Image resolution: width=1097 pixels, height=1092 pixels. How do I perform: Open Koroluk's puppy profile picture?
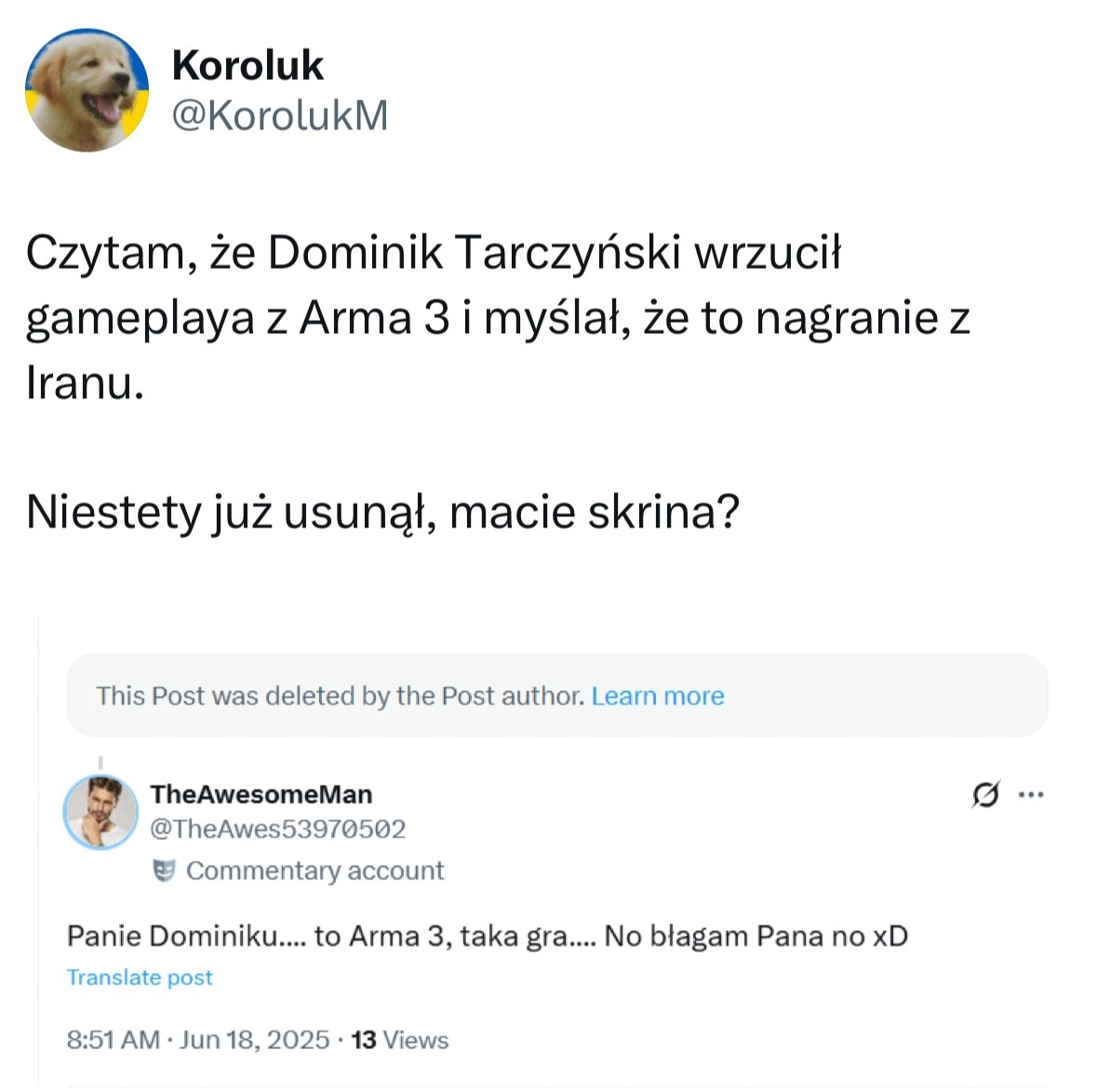click(x=87, y=89)
